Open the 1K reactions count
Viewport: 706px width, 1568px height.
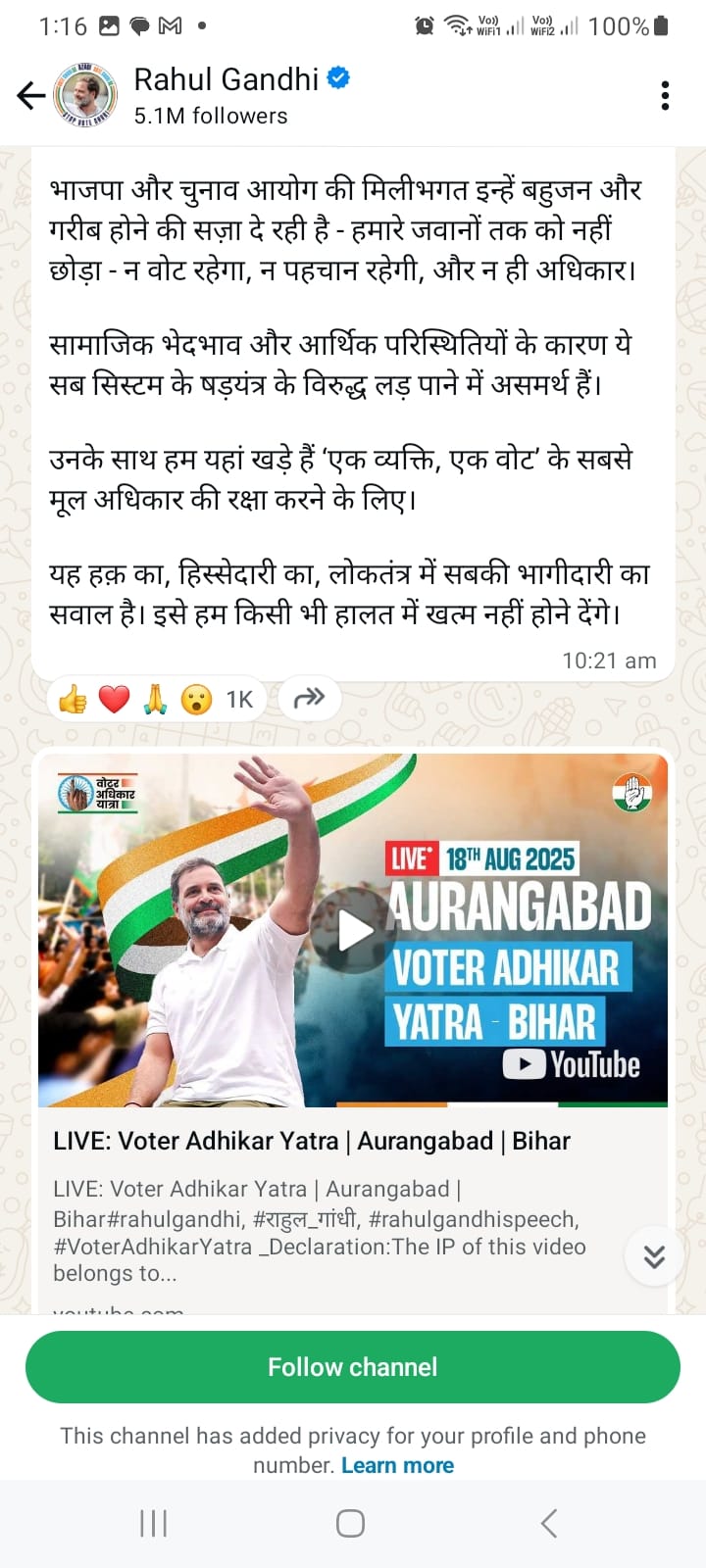tap(239, 699)
